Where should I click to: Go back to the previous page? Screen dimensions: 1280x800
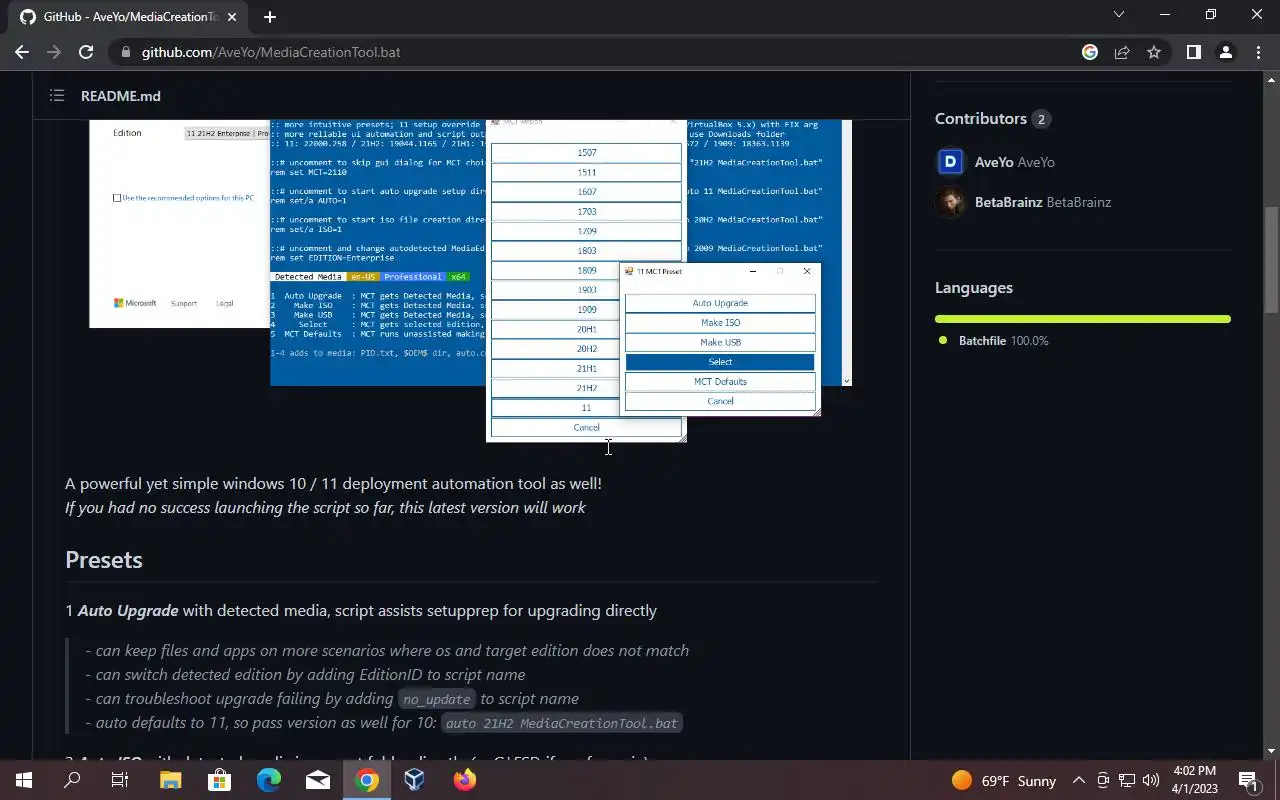tap(22, 52)
